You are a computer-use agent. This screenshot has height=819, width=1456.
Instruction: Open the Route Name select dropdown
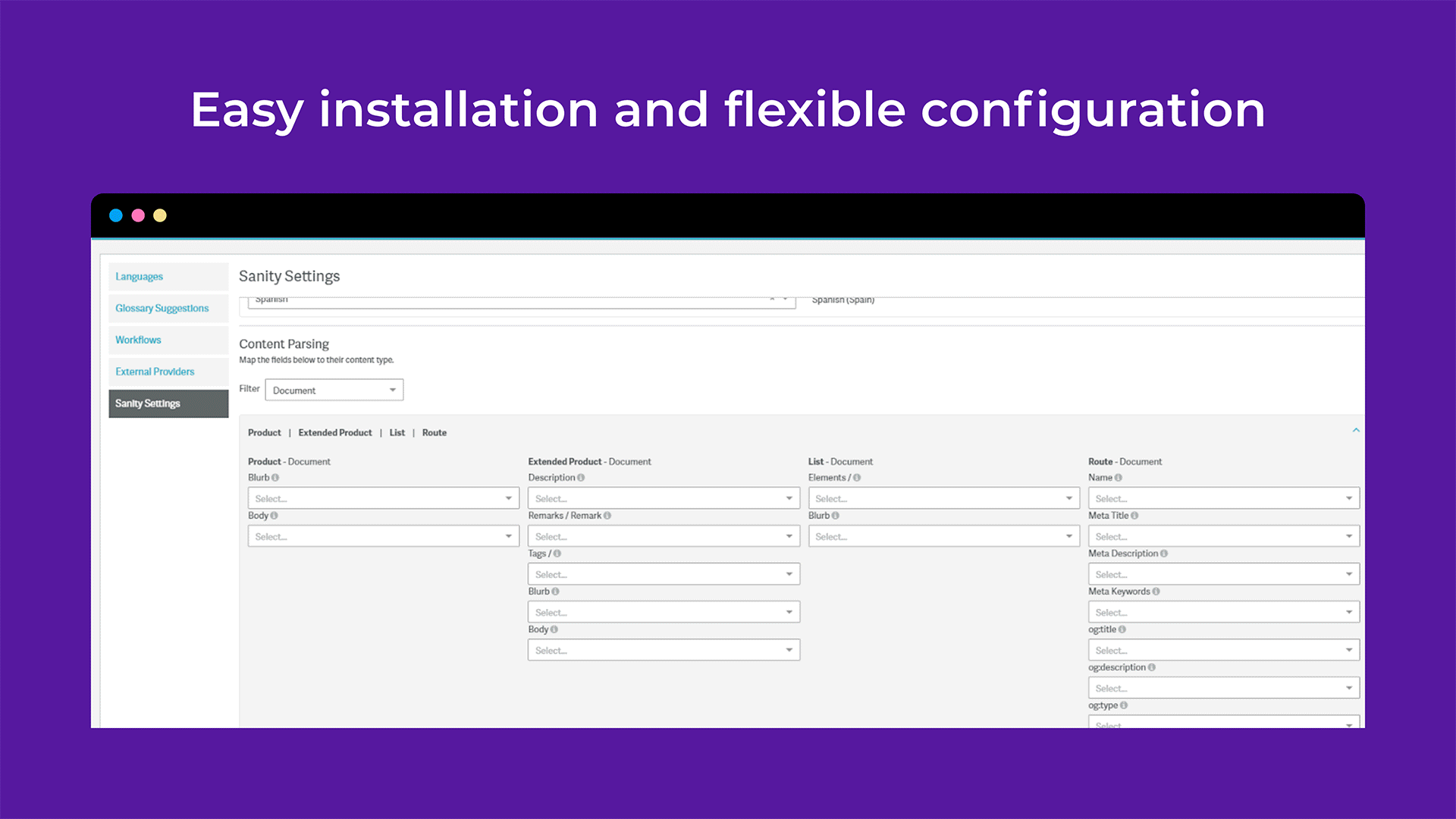(1224, 498)
